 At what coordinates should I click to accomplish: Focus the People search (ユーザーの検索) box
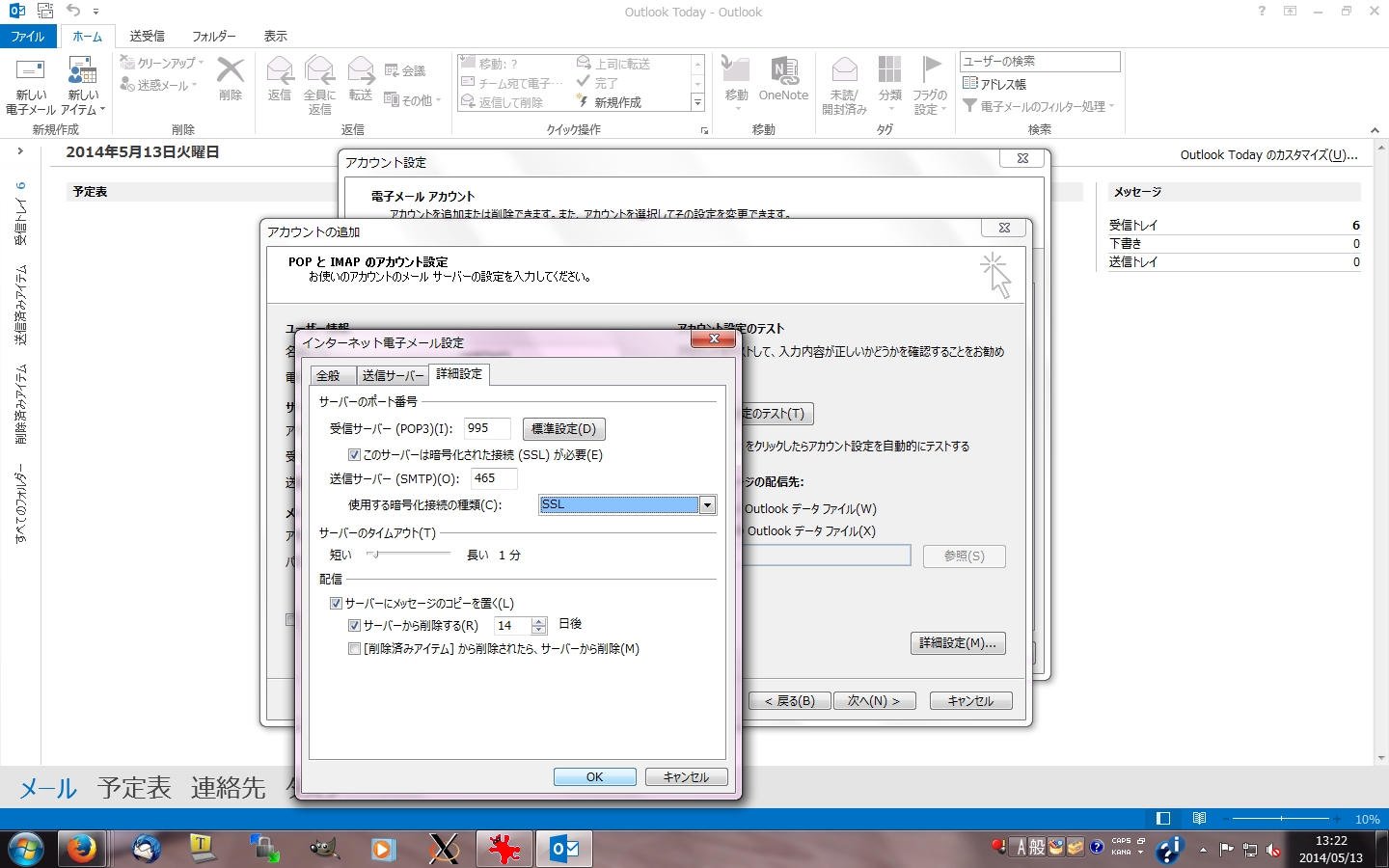[x=1040, y=61]
